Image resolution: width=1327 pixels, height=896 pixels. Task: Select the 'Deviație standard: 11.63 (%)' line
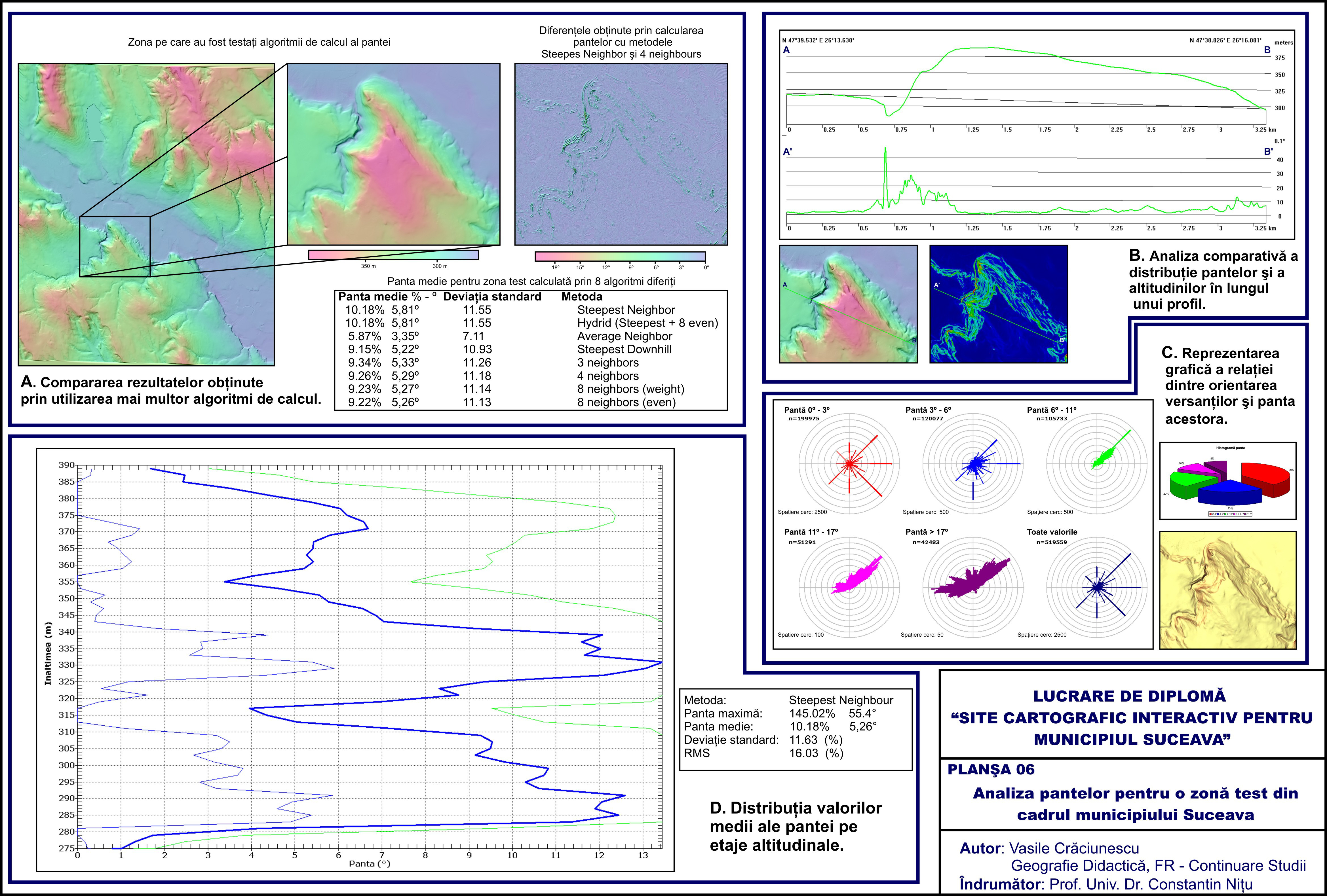point(763,740)
